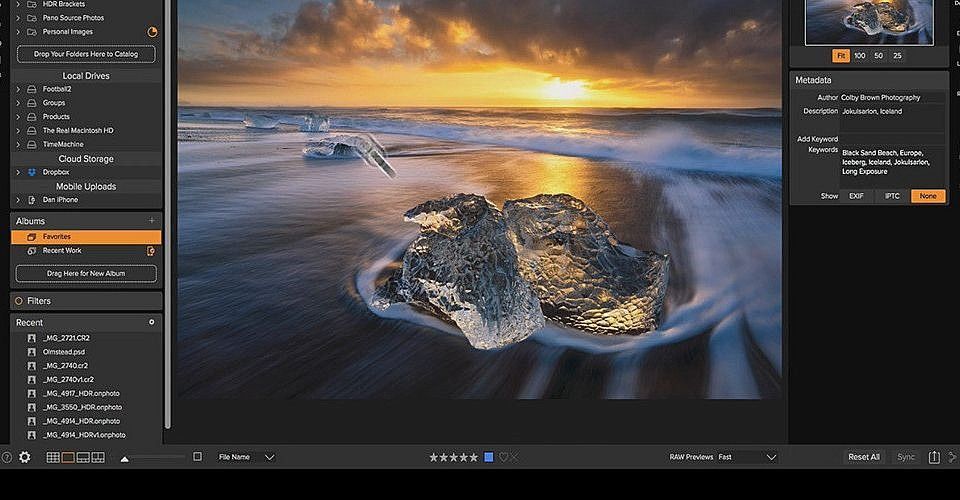Click the _MG_2721.CR2 file icon

tap(32, 338)
